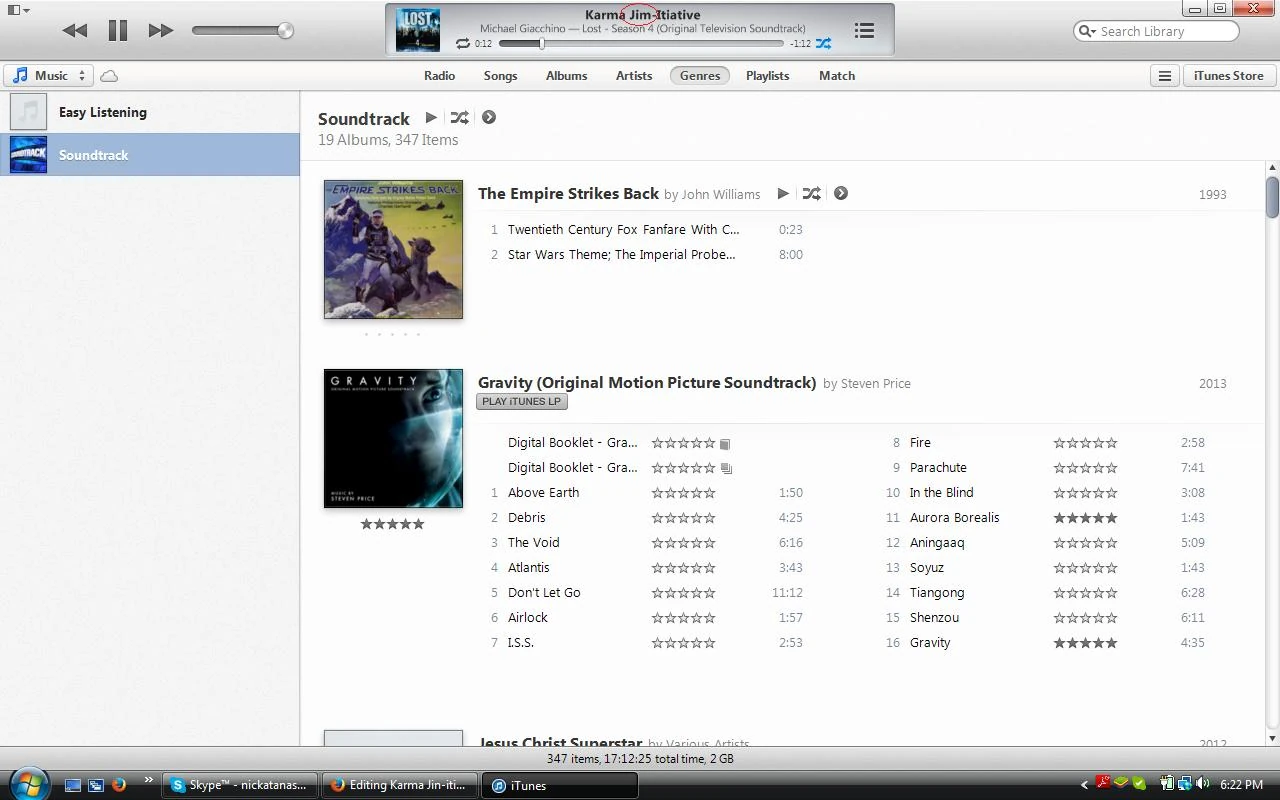The width and height of the screenshot is (1280, 800).
Task: Open the Gravity album title link
Action: (x=647, y=382)
